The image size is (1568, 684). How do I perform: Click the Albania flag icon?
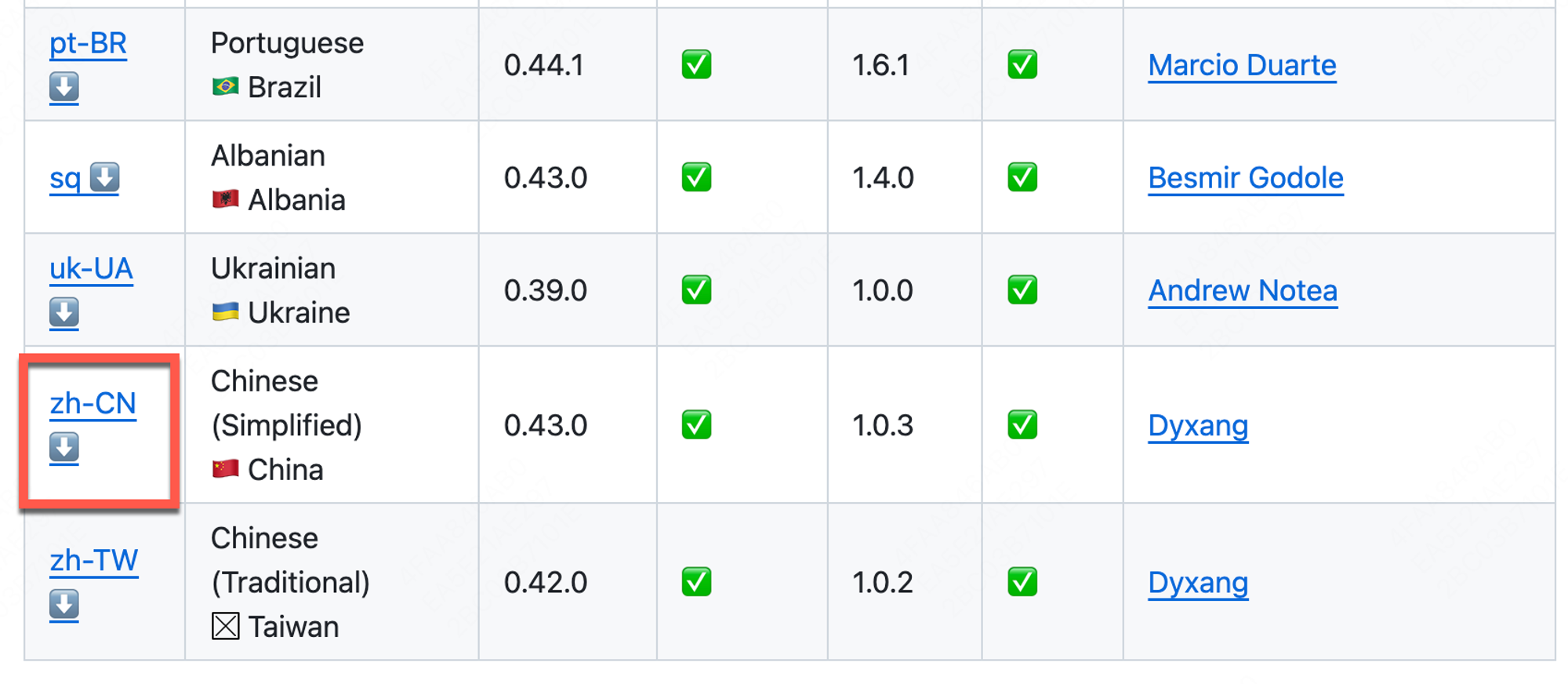[225, 199]
